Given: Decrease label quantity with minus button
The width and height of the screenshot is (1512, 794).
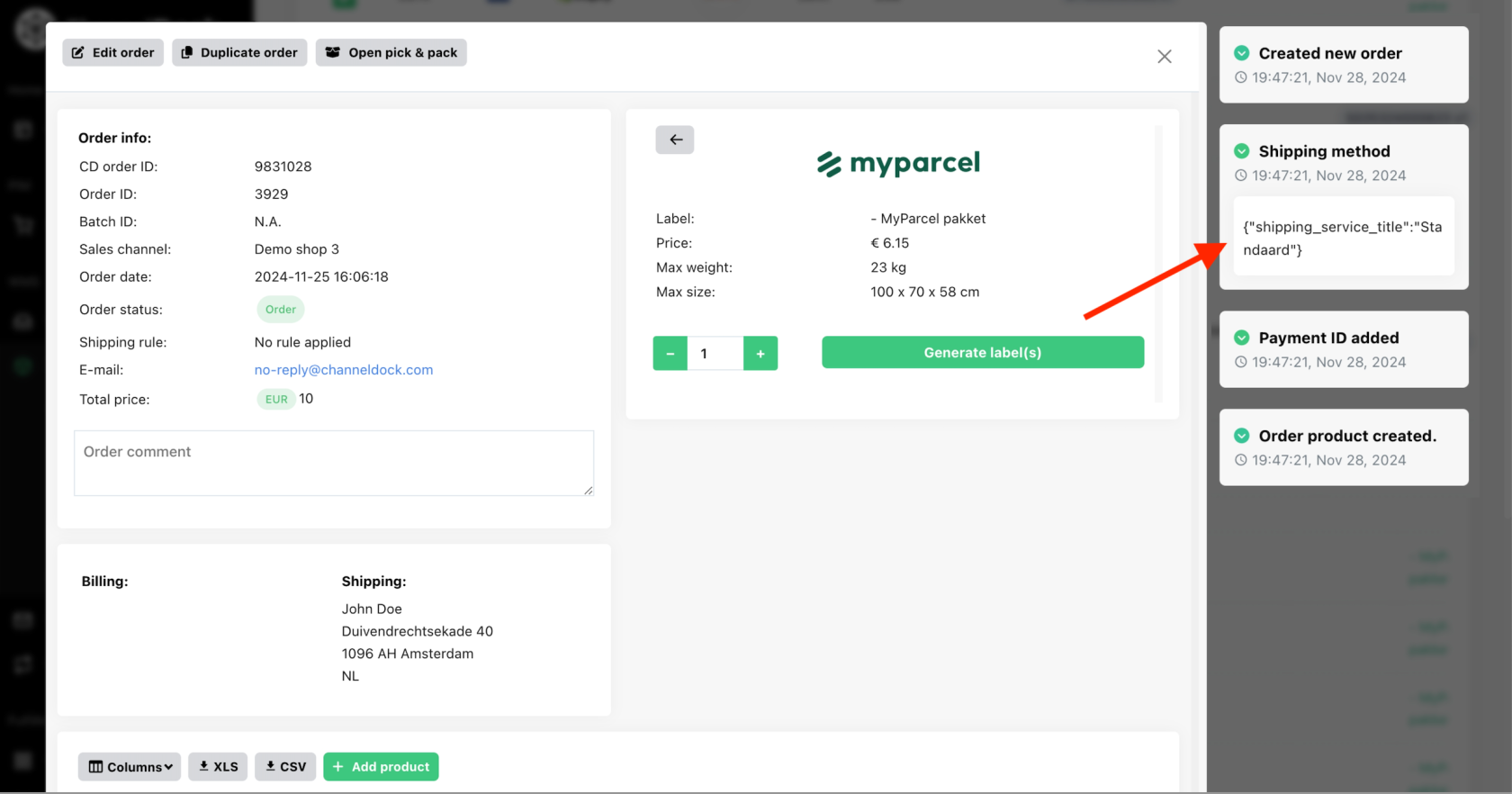Looking at the screenshot, I should click(x=670, y=354).
